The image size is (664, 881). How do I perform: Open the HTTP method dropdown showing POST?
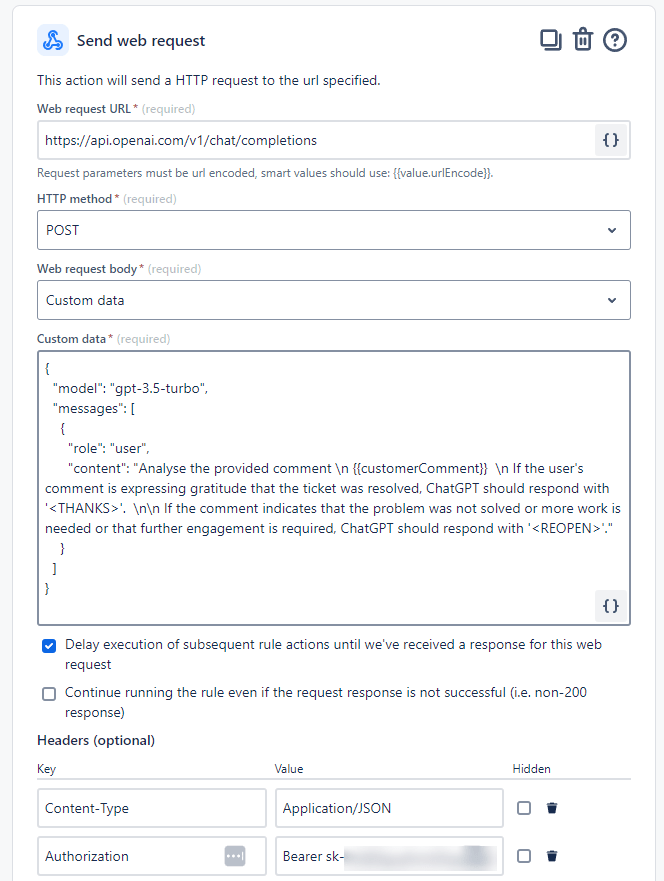pos(334,230)
